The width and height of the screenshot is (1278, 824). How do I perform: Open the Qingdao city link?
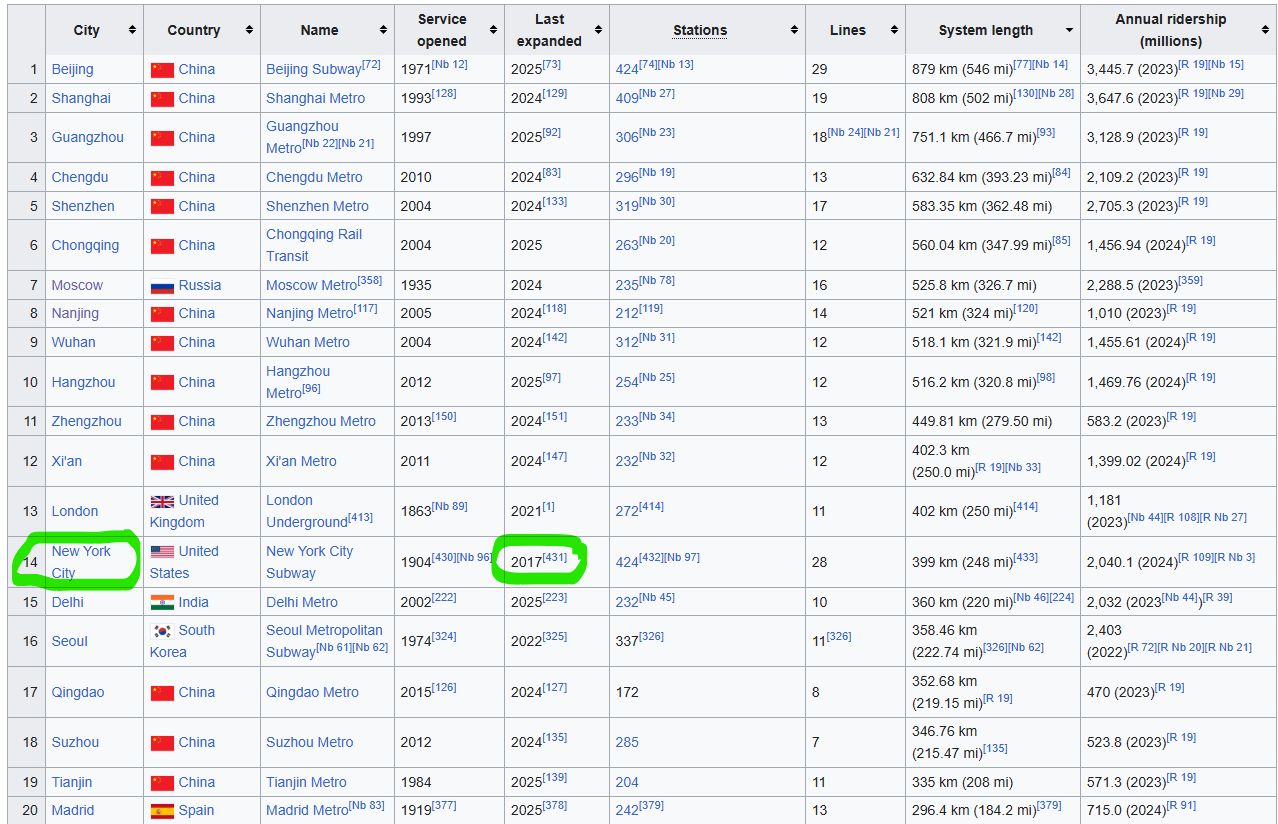click(78, 692)
